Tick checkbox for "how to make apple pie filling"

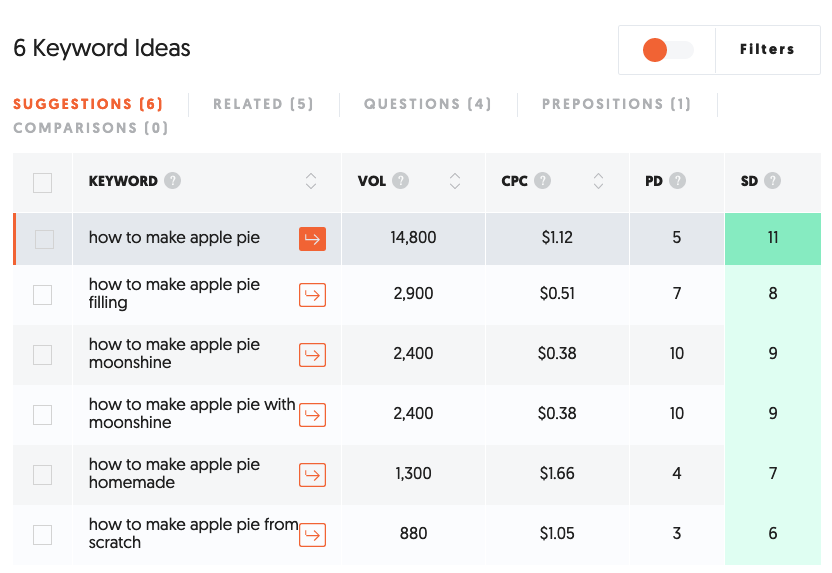click(x=42, y=295)
